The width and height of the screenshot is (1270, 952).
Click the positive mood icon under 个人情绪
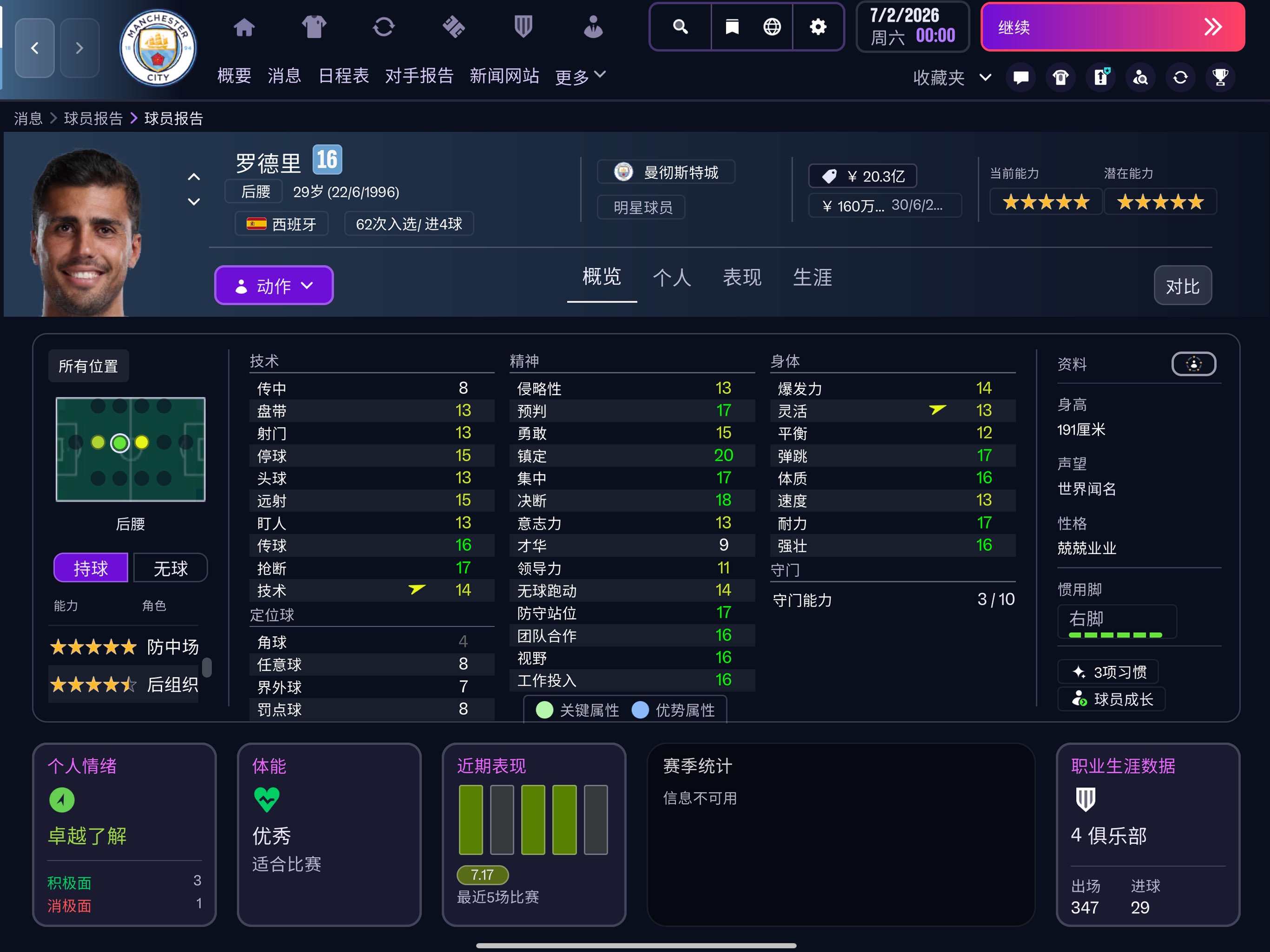point(62,800)
